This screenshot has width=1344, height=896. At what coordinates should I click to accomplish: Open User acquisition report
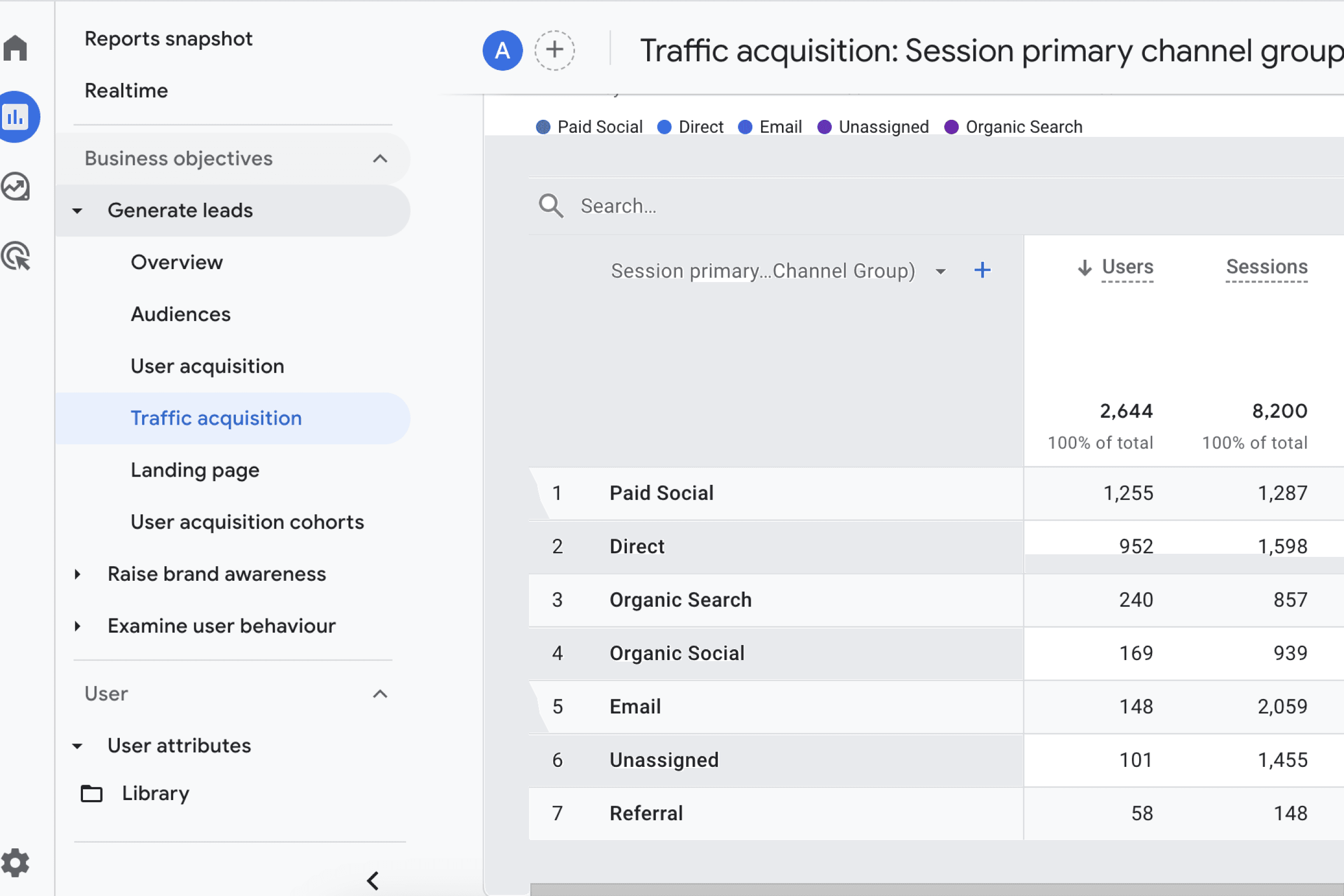pyautogui.click(x=207, y=366)
